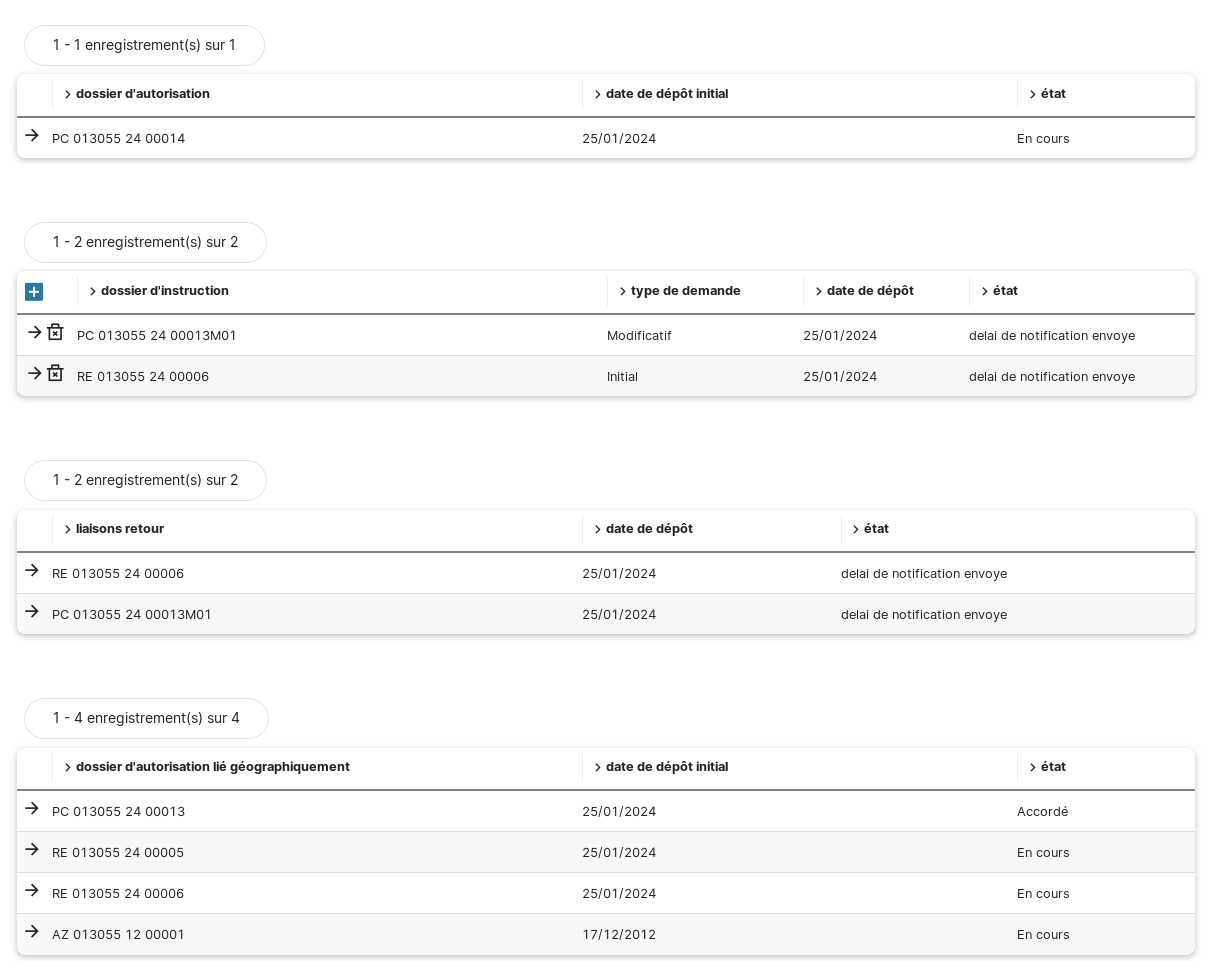Open AZ 013055 12 00001 dossier
Viewport: 1211px width, 971px height.
118,935
